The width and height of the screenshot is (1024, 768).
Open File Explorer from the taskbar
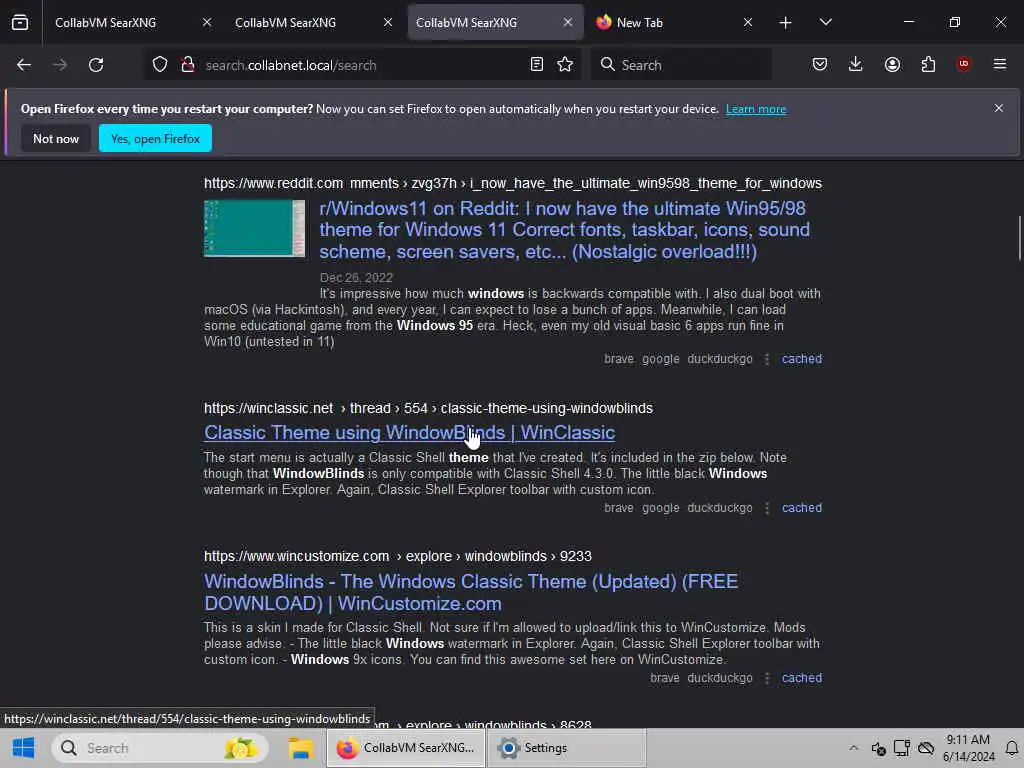301,748
